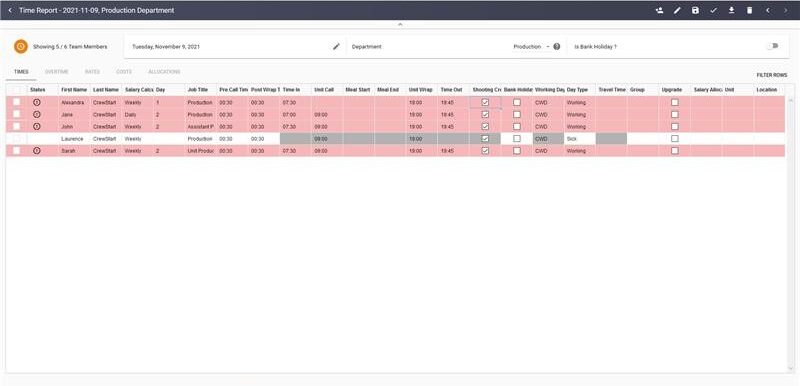Toggle the Is Bank Holiday switch
The width and height of the screenshot is (800, 386).
pyautogui.click(x=773, y=46)
